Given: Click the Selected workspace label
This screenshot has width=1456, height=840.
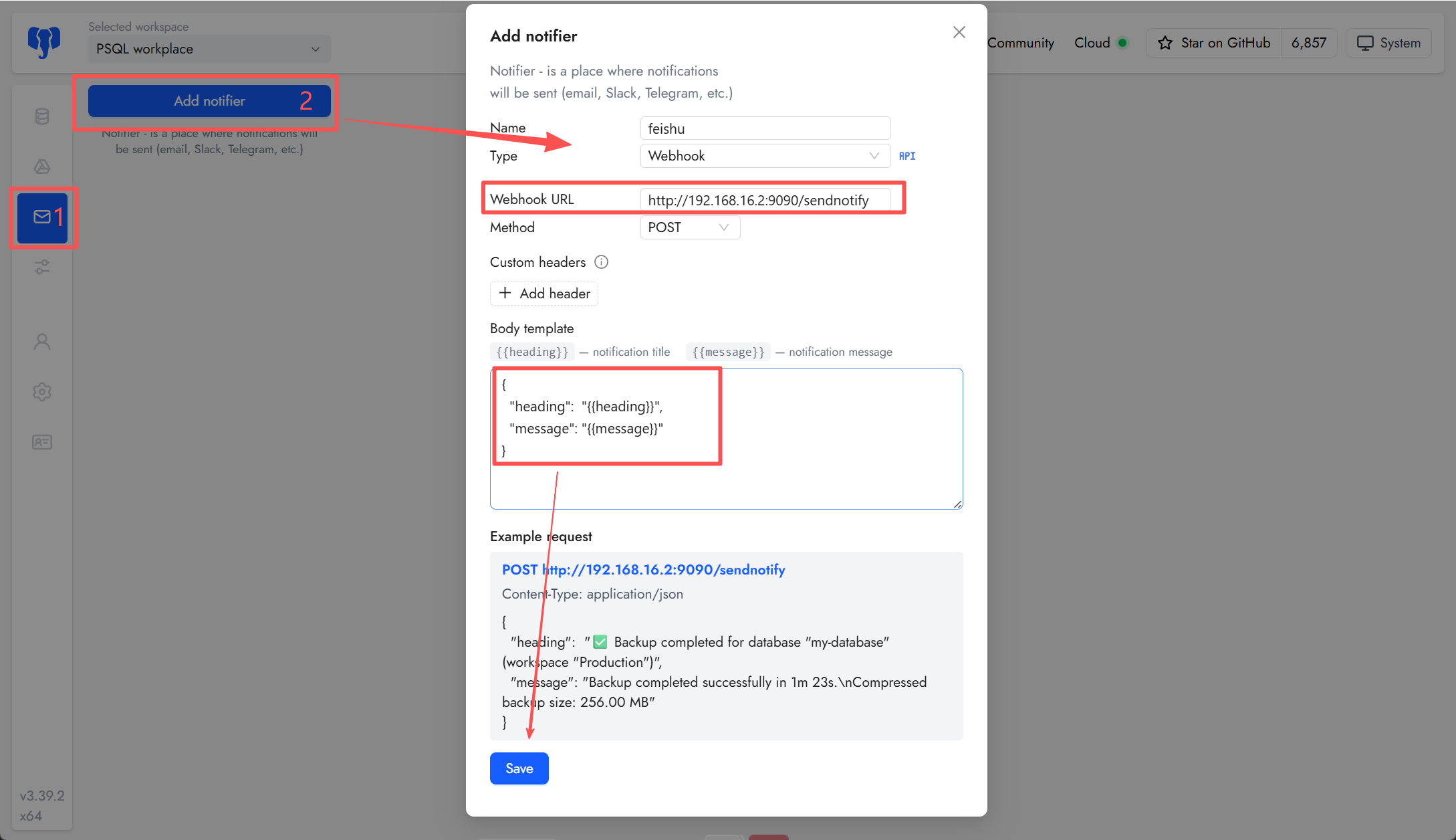Looking at the screenshot, I should point(138,27).
